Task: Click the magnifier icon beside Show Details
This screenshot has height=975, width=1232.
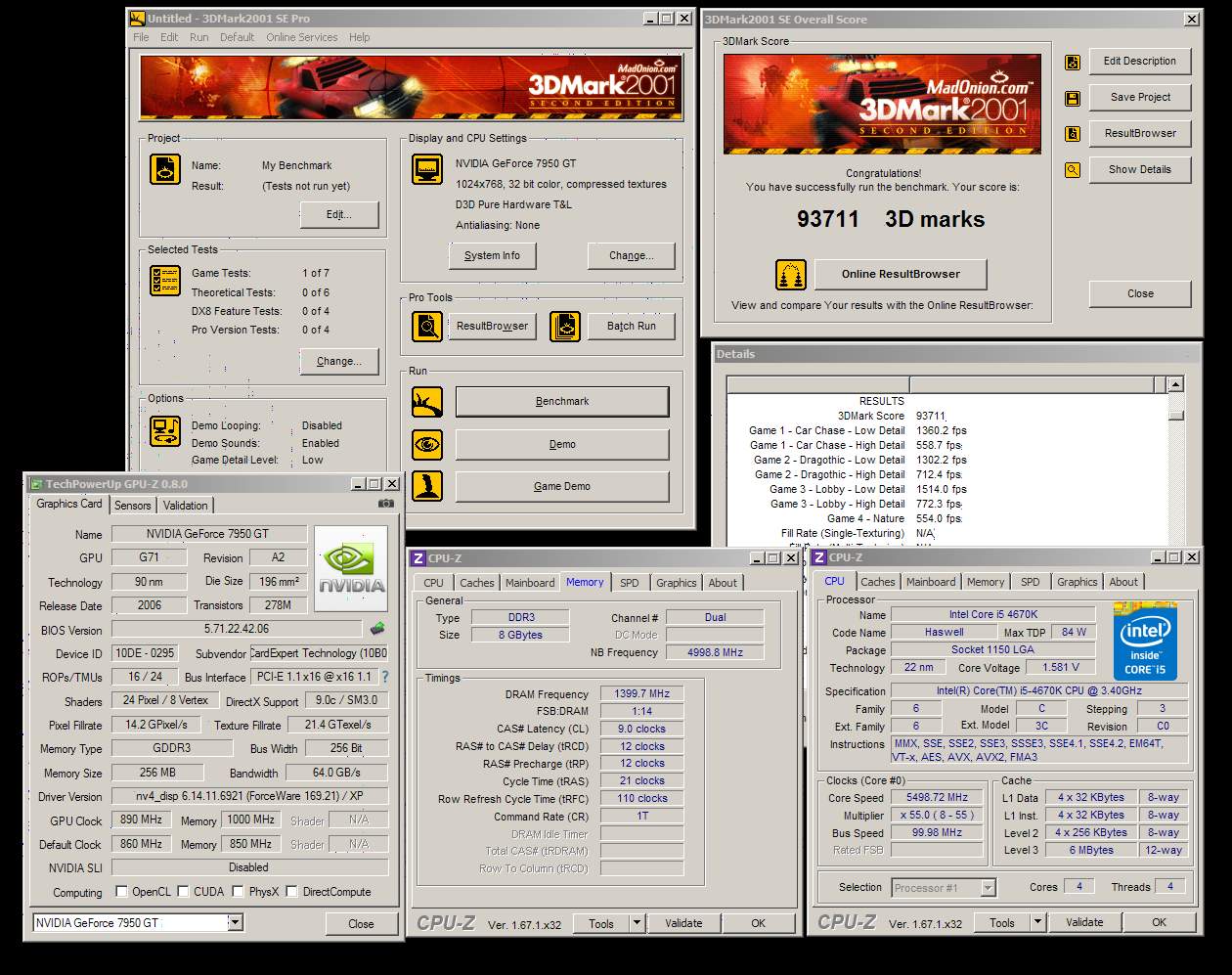Action: [1073, 170]
